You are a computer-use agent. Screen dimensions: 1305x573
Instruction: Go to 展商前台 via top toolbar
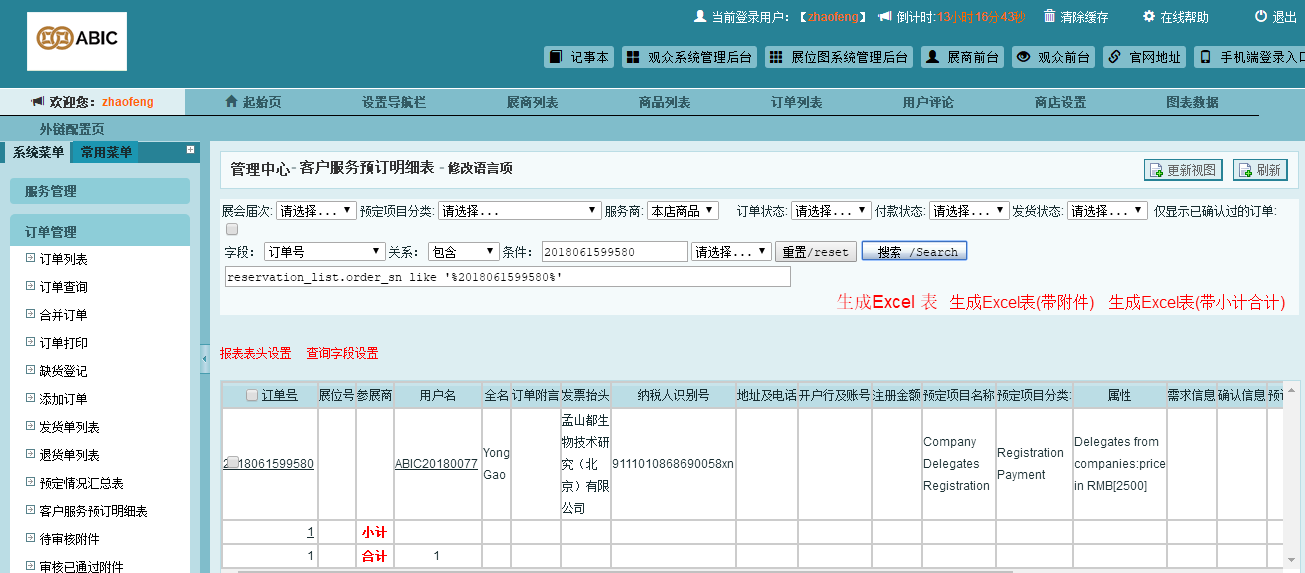[963, 57]
